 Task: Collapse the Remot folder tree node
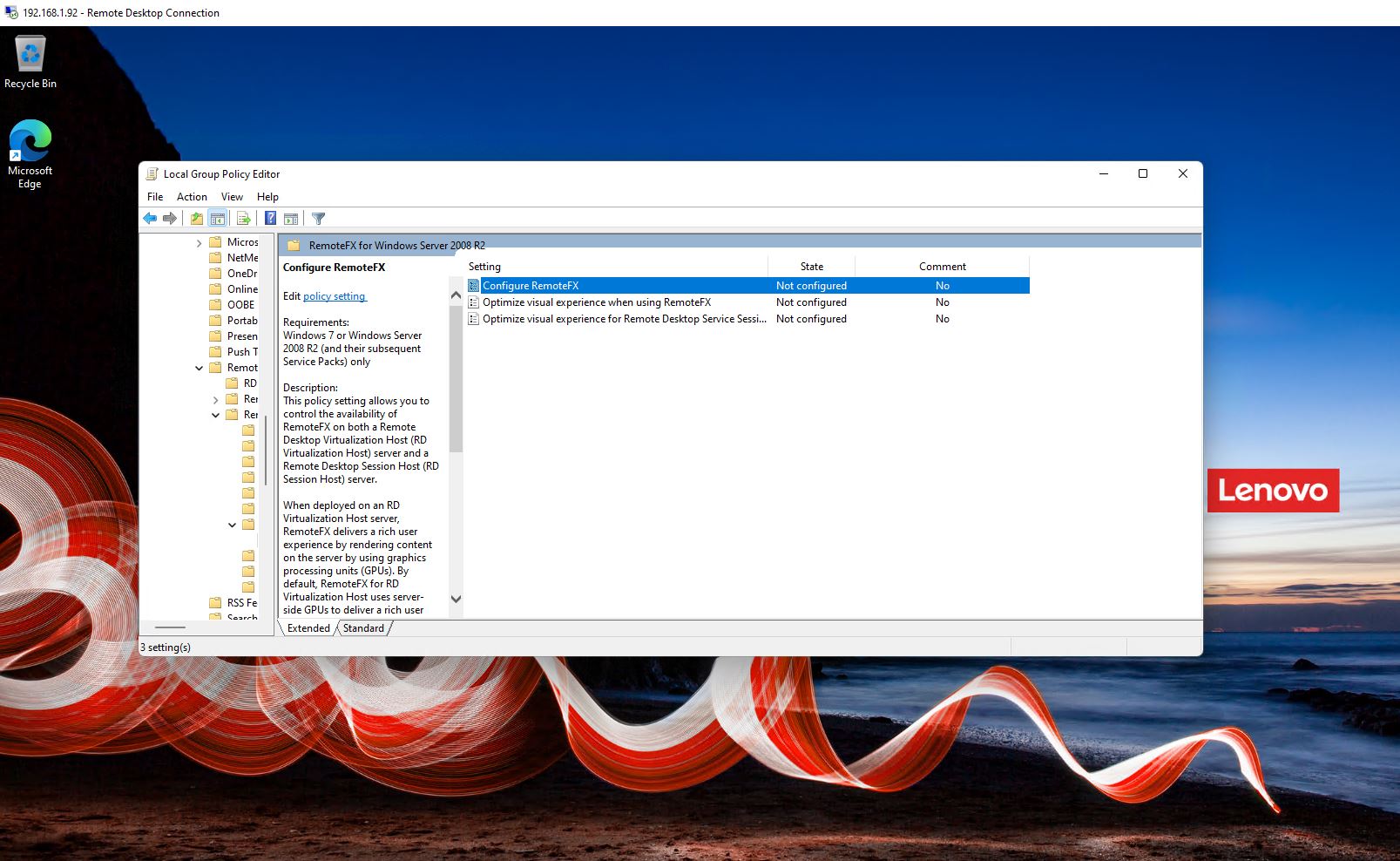pos(199,369)
